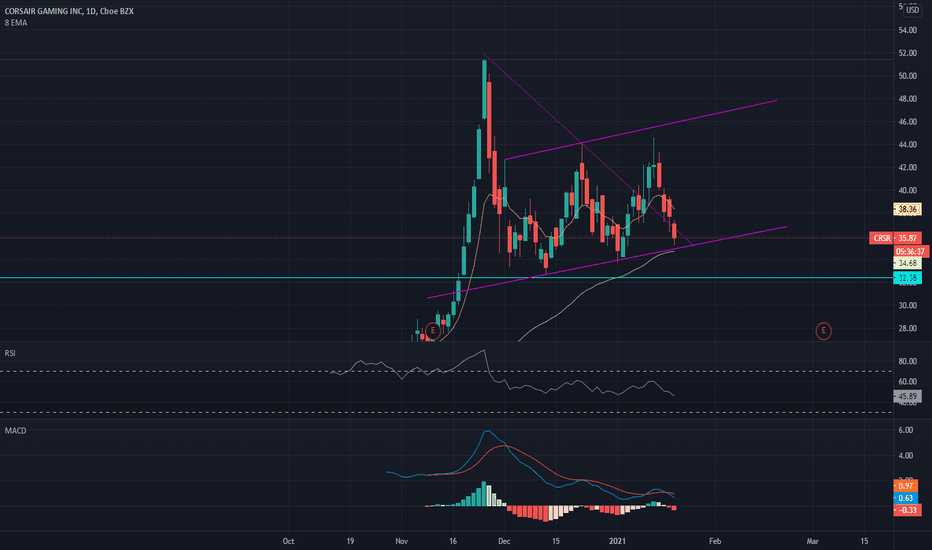Click the 44.00 price axis label

pyautogui.click(x=908, y=144)
